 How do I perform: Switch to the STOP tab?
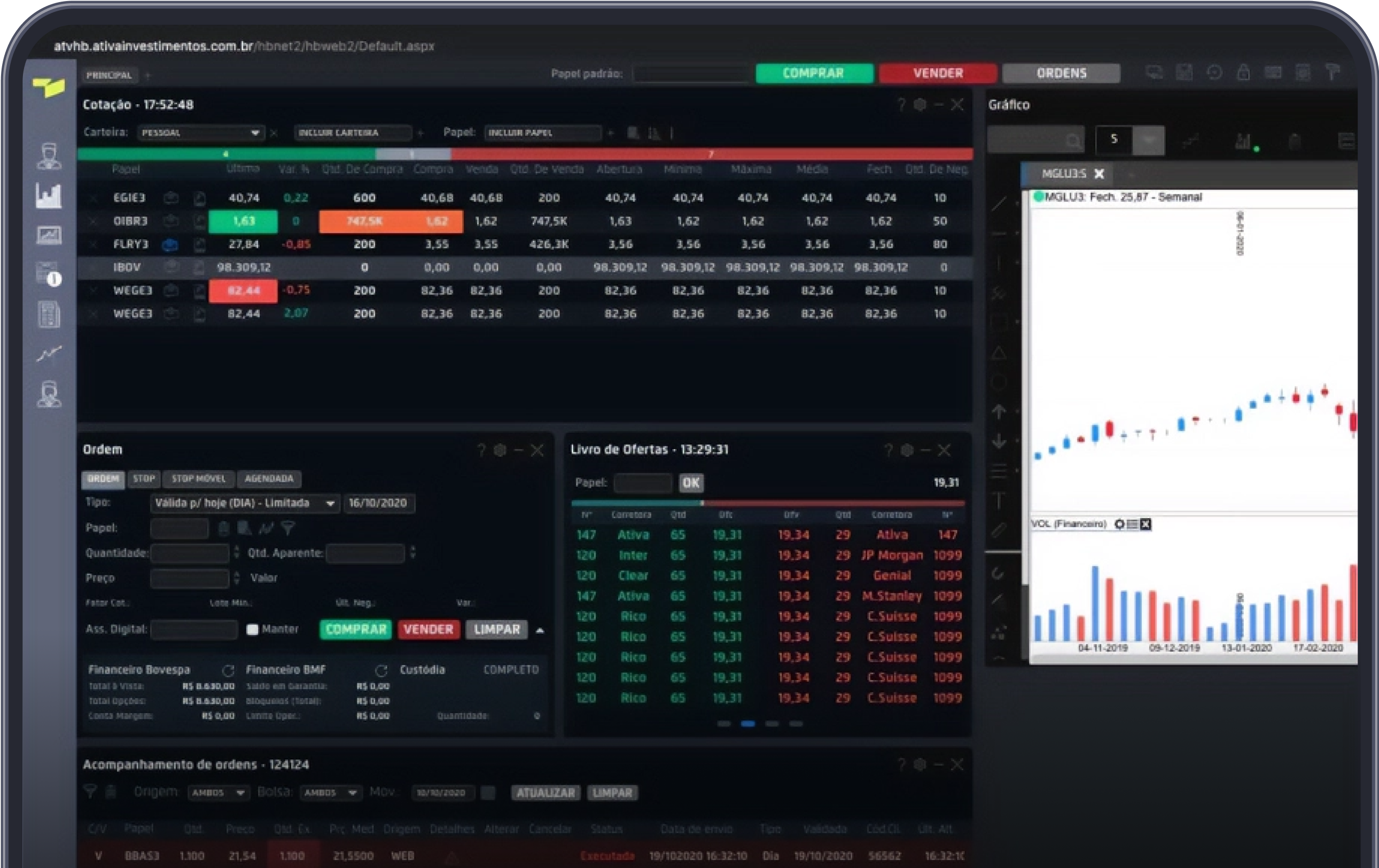tap(144, 479)
